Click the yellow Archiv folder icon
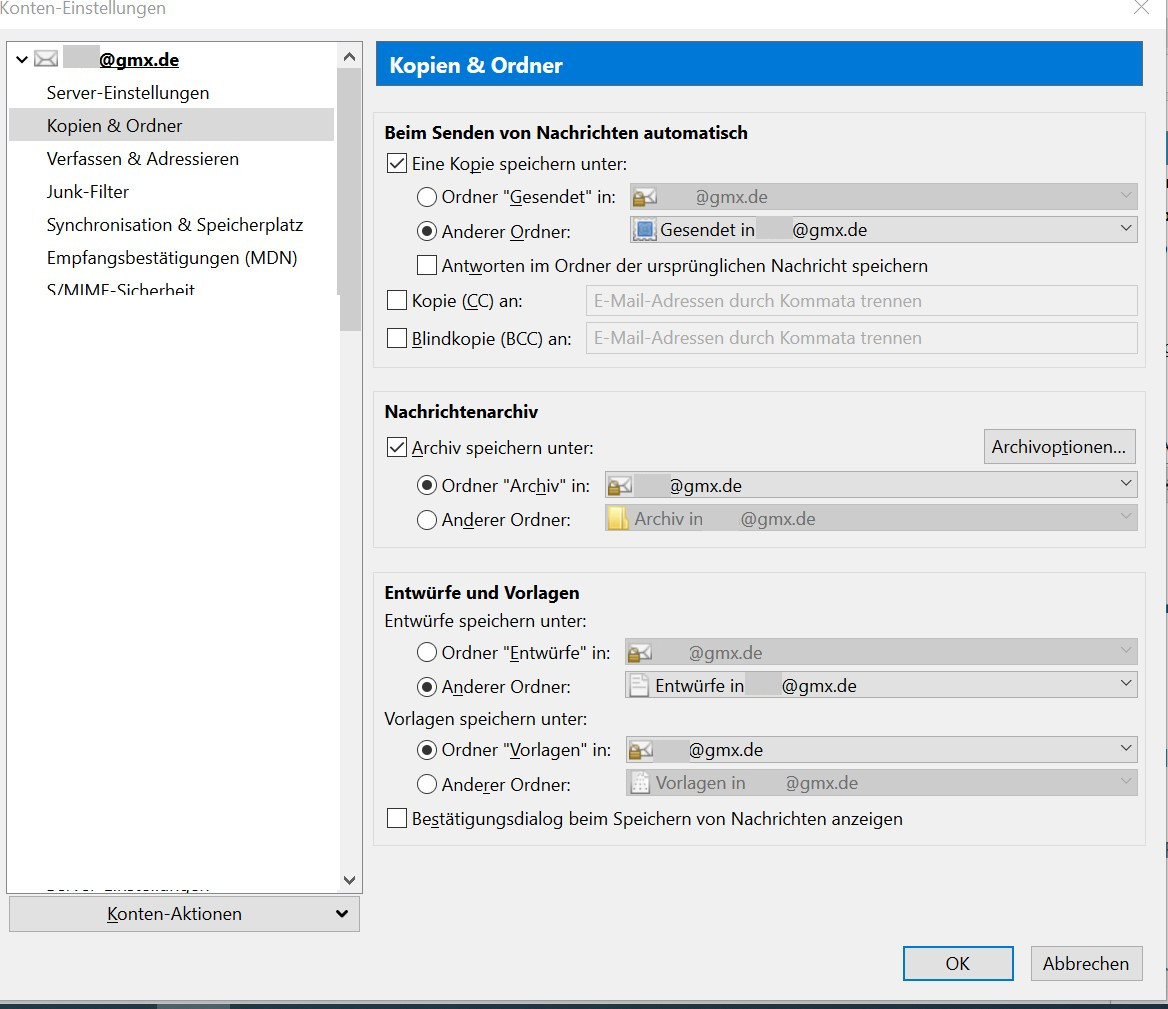This screenshot has width=1168, height=1009. pyautogui.click(x=619, y=519)
